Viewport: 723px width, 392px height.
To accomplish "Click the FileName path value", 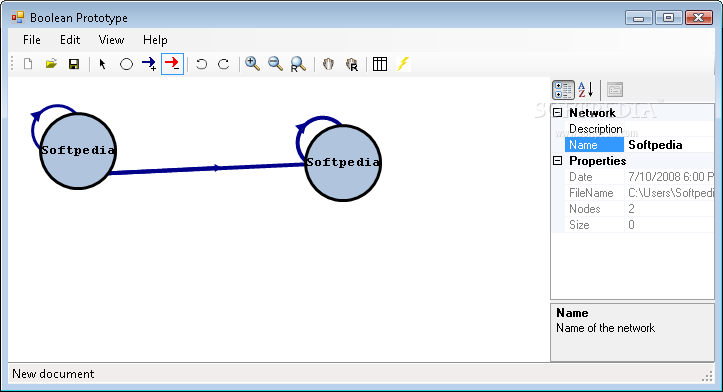I will [671, 193].
